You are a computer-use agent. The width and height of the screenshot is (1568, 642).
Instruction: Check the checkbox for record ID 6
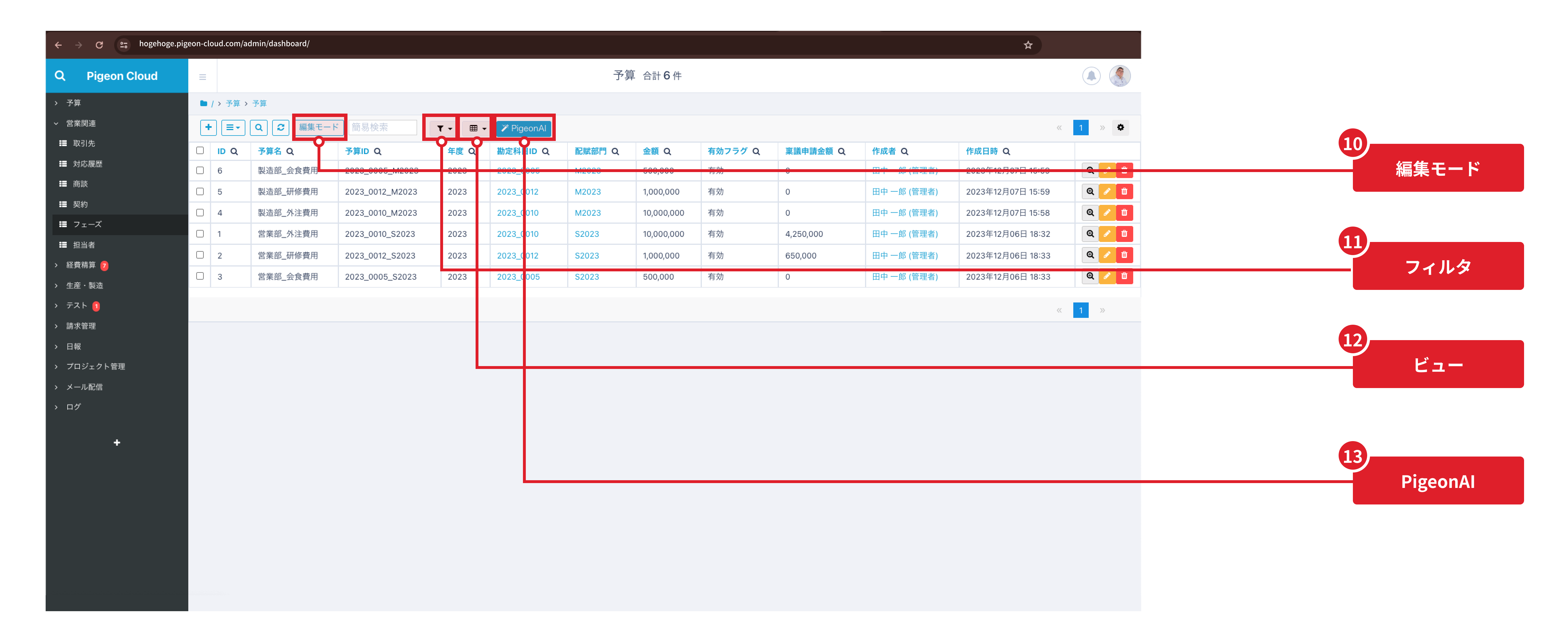click(200, 170)
